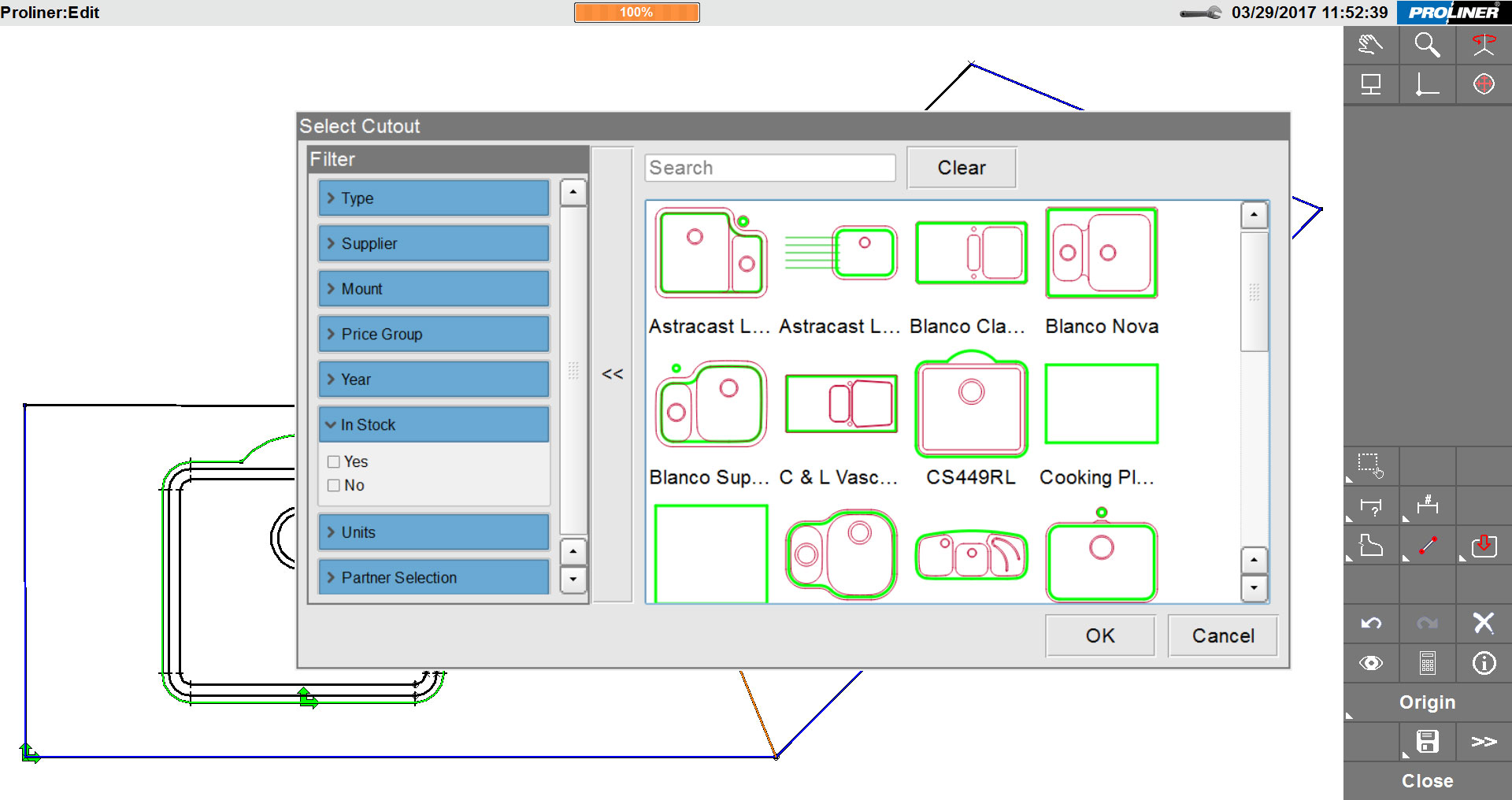1512x800 pixels.
Task: Collapse the In Stock filter
Action: point(433,425)
